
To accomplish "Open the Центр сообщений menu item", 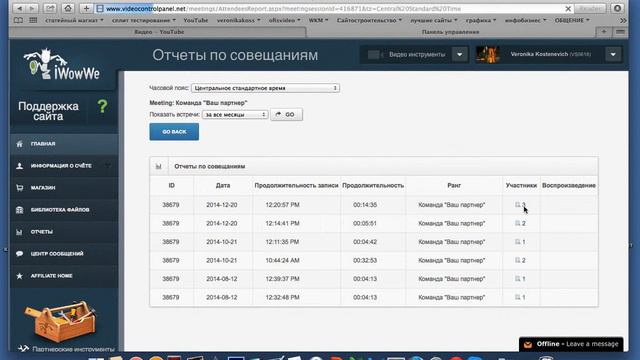I will pyautogui.click(x=64, y=253).
